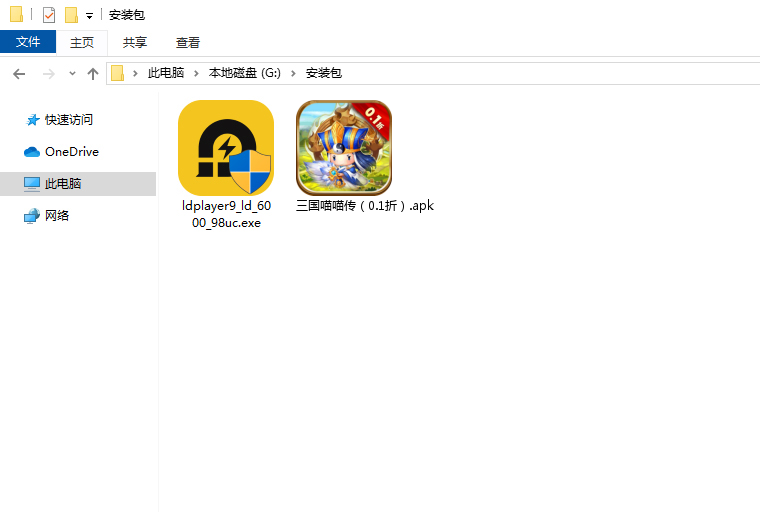Image resolution: width=760 pixels, height=512 pixels.
Task: Expand the chevron after 此电脑 in address bar
Action: (199, 74)
